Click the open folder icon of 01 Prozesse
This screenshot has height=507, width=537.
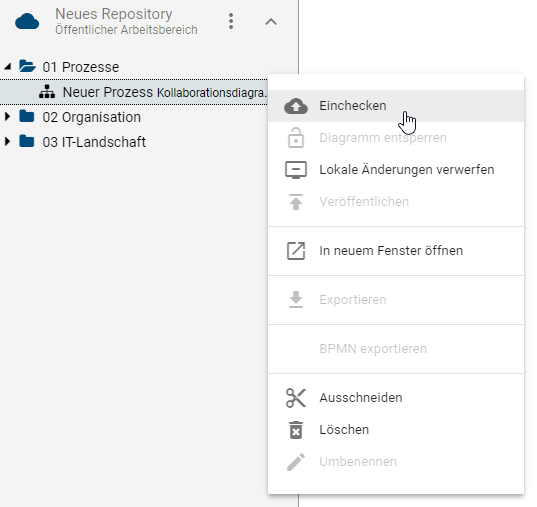[x=27, y=66]
